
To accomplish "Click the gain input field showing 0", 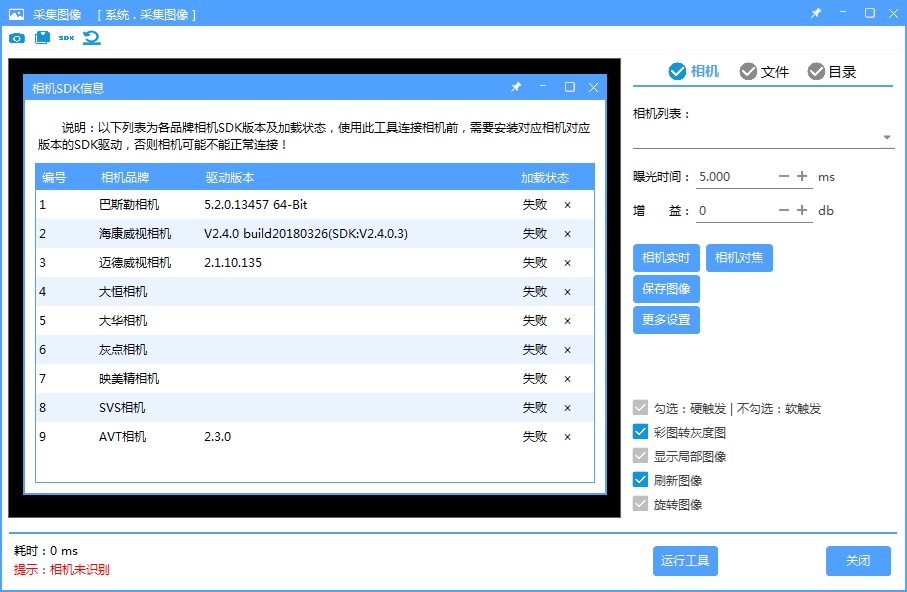I will [735, 211].
